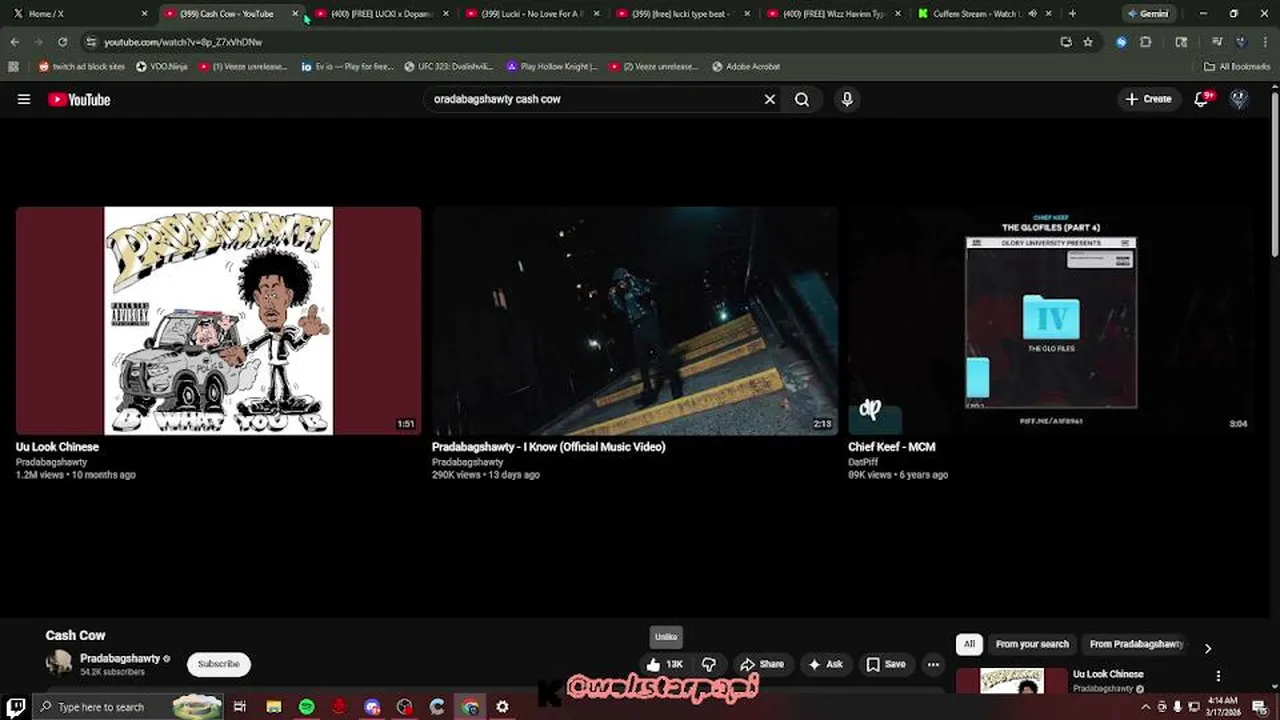Open Chief Keef - MCM title link
1280x720 pixels.
892,447
